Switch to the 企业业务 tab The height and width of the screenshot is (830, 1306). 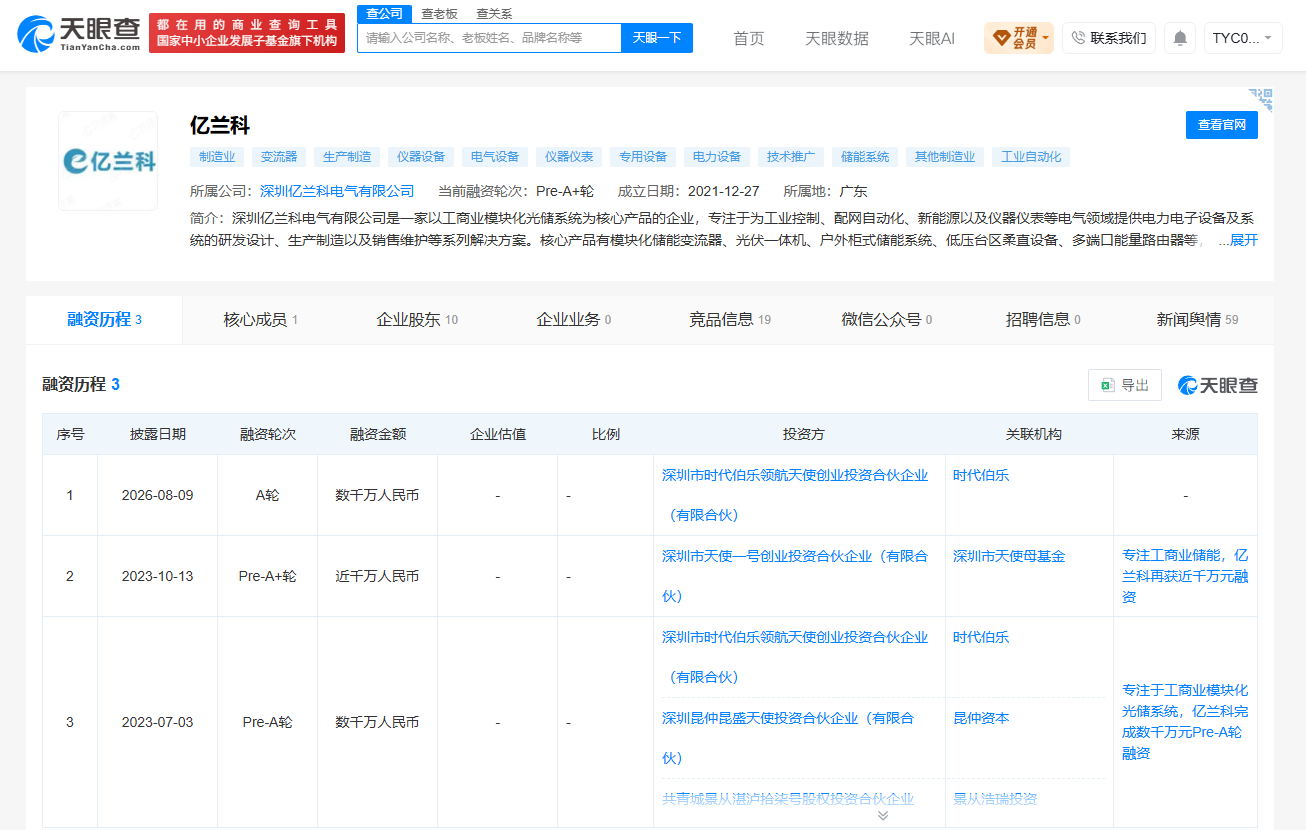point(573,320)
